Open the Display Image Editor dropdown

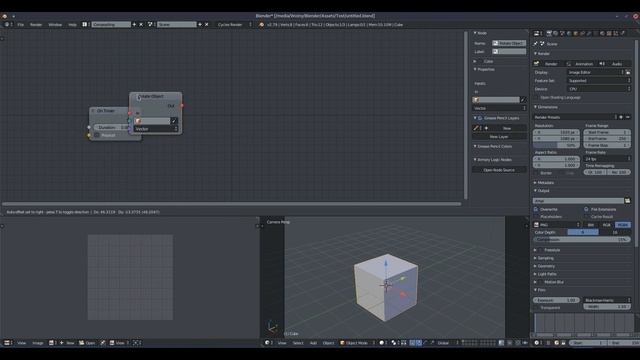596,72
